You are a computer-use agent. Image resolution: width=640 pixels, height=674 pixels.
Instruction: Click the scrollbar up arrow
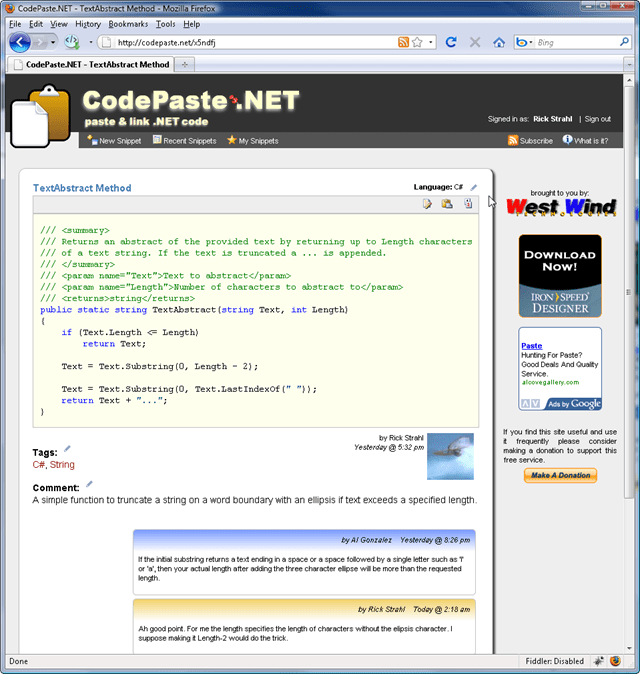[x=629, y=80]
